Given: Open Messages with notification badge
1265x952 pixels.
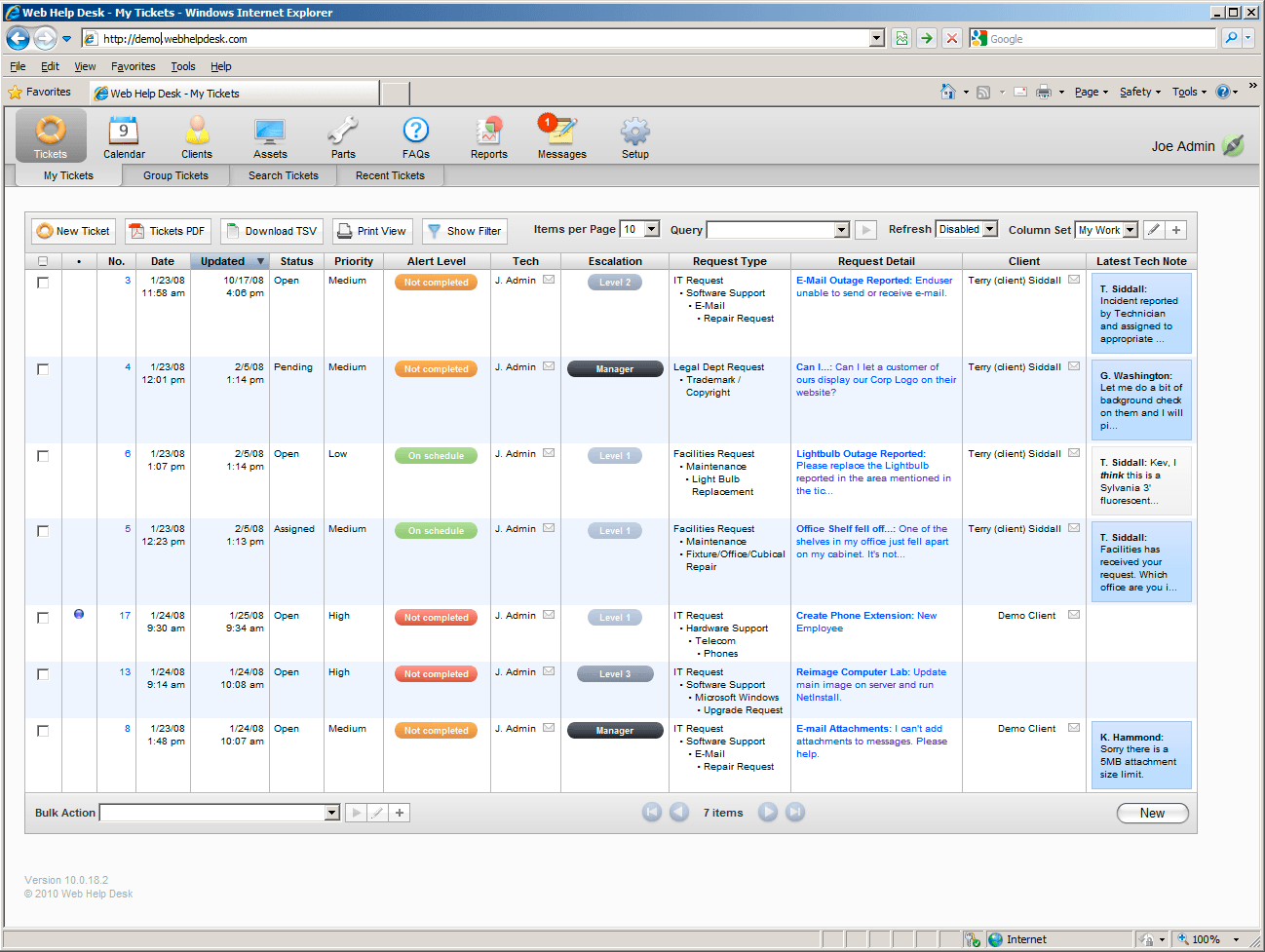Looking at the screenshot, I should coord(561,133).
